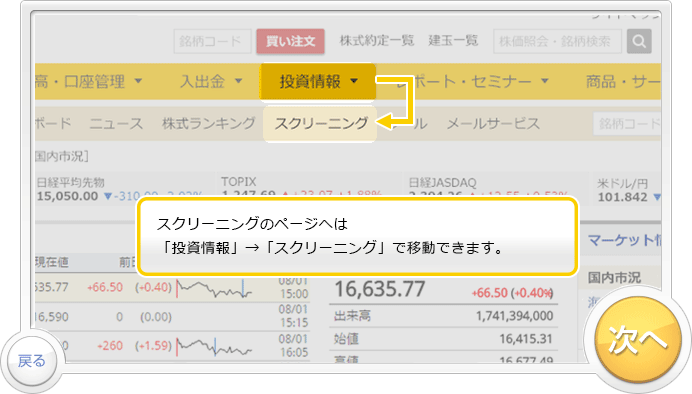
Task: Click the magnifier search icon button
Action: [x=639, y=41]
